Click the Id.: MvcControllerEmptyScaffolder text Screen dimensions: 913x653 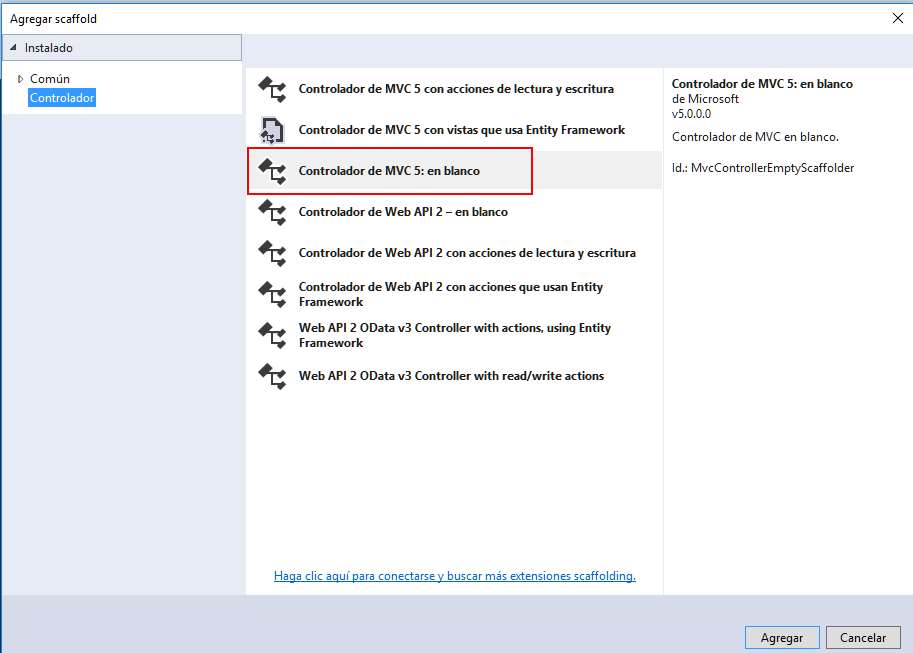pyautogui.click(x=763, y=168)
